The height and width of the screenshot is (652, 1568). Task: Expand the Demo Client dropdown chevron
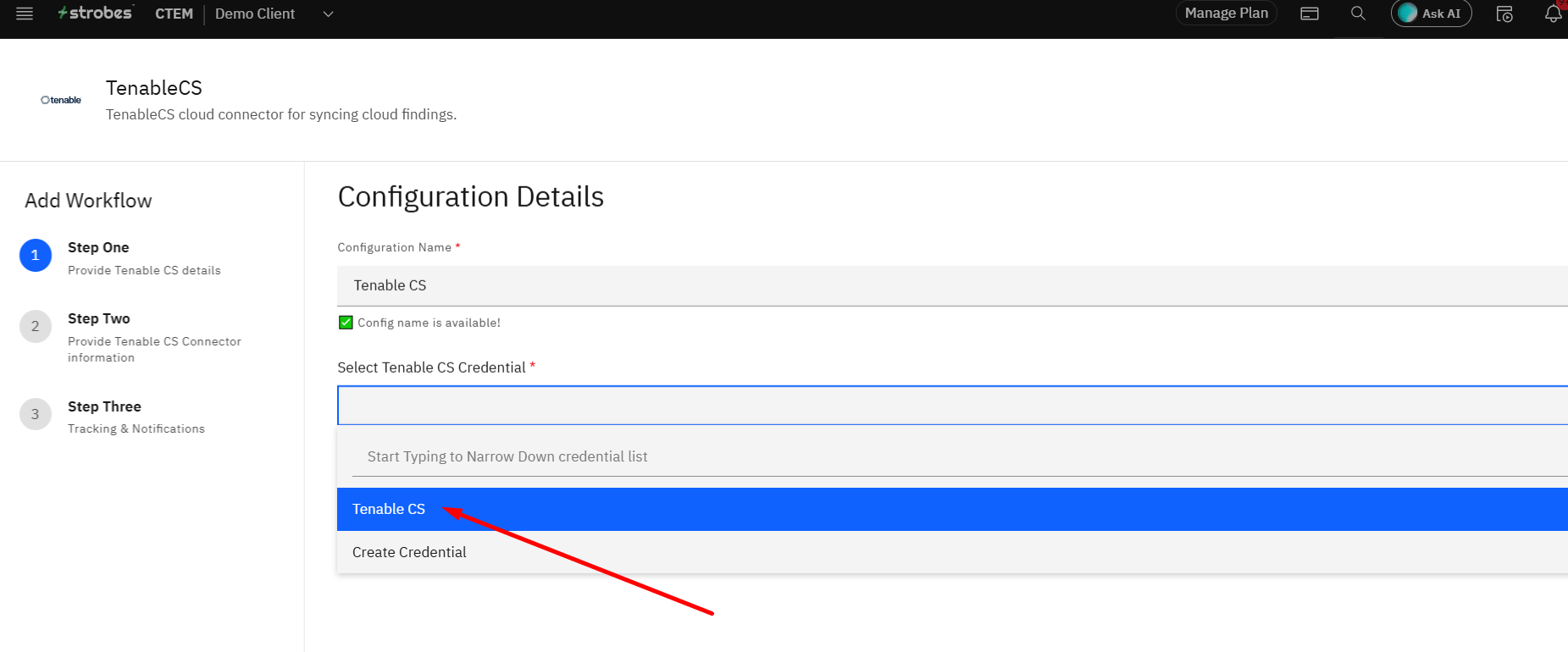click(329, 14)
